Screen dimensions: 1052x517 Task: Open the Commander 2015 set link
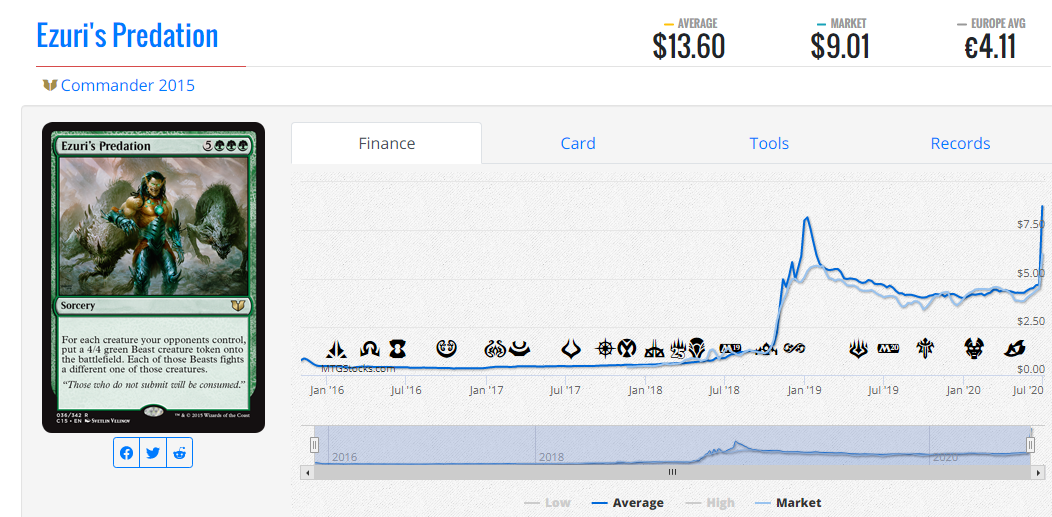coord(127,86)
